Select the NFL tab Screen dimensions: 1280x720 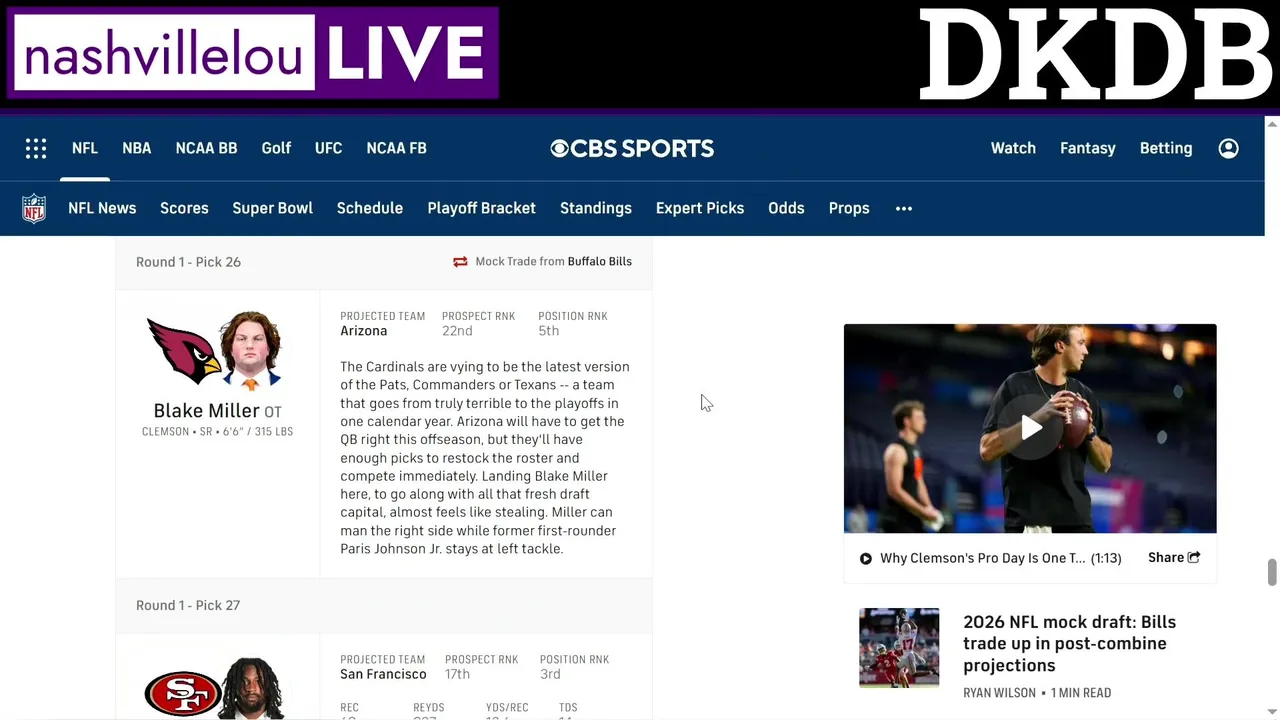(85, 148)
